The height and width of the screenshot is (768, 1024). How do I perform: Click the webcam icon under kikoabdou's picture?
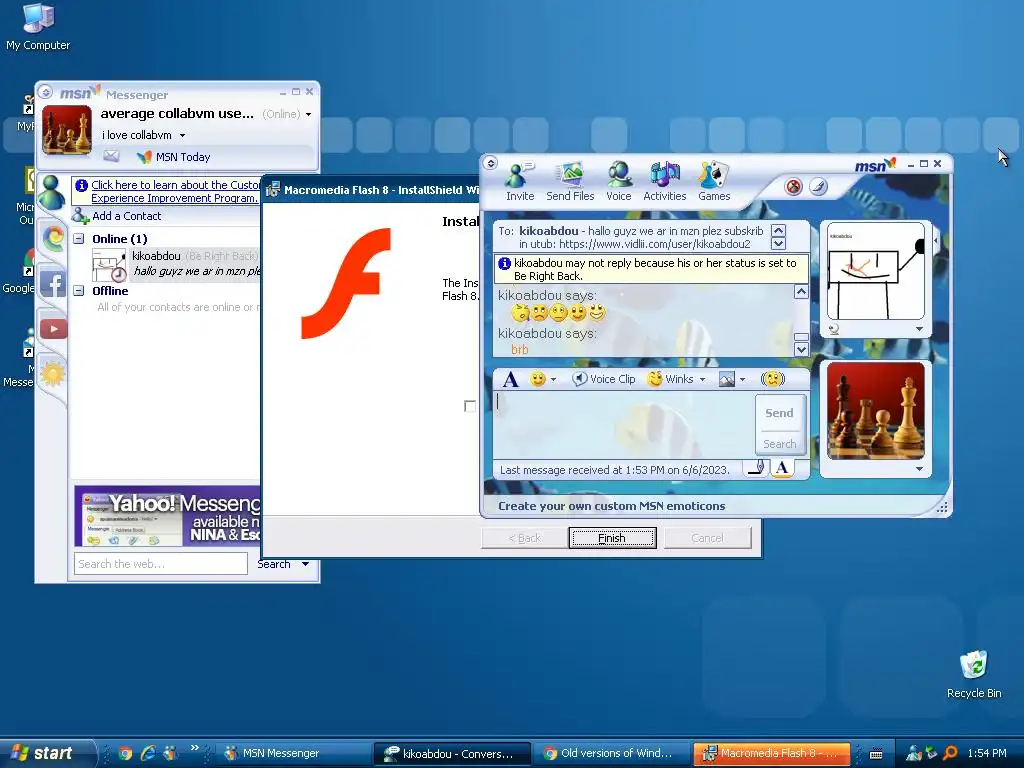(834, 329)
